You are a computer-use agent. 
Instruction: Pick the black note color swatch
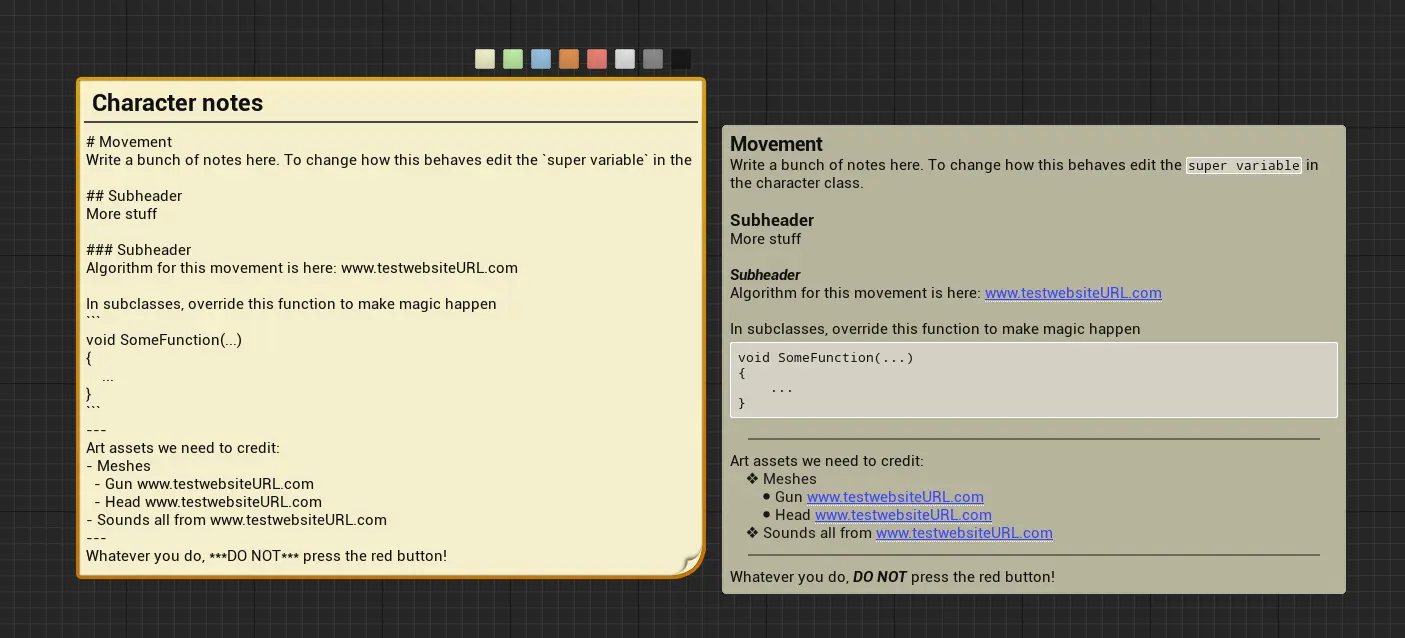click(x=681, y=60)
